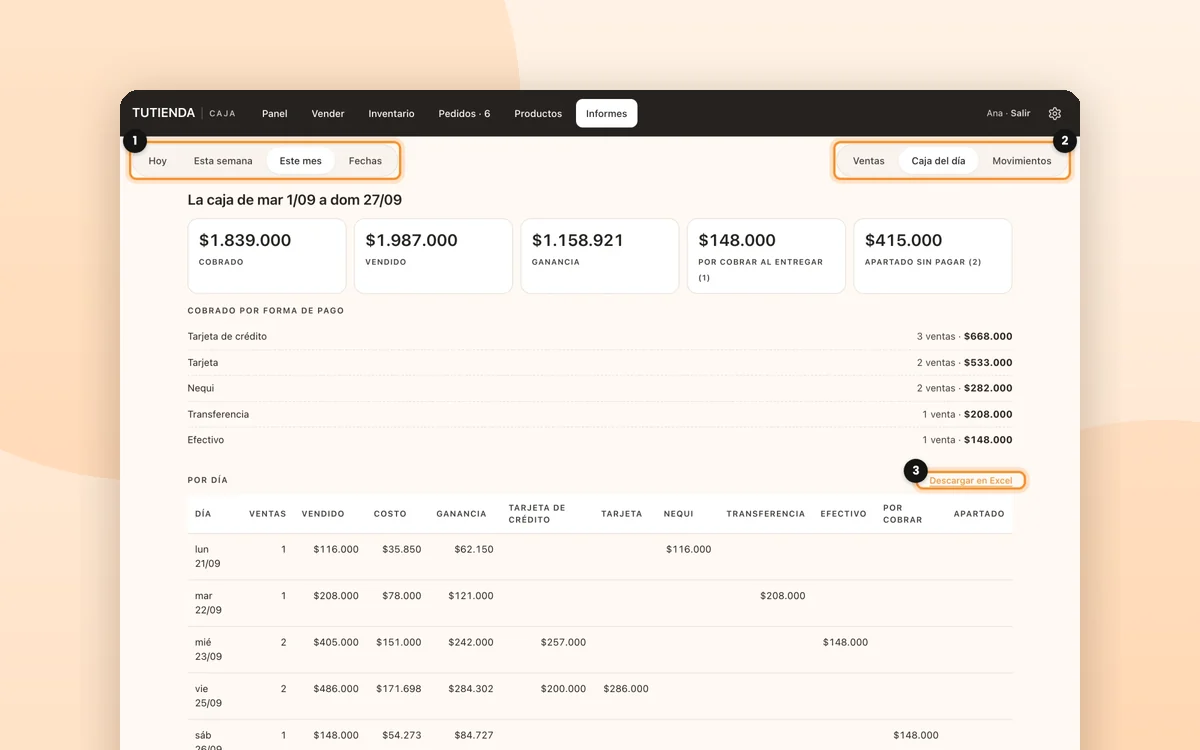Click the $1.839.000 Cobrado card

pos(267,256)
